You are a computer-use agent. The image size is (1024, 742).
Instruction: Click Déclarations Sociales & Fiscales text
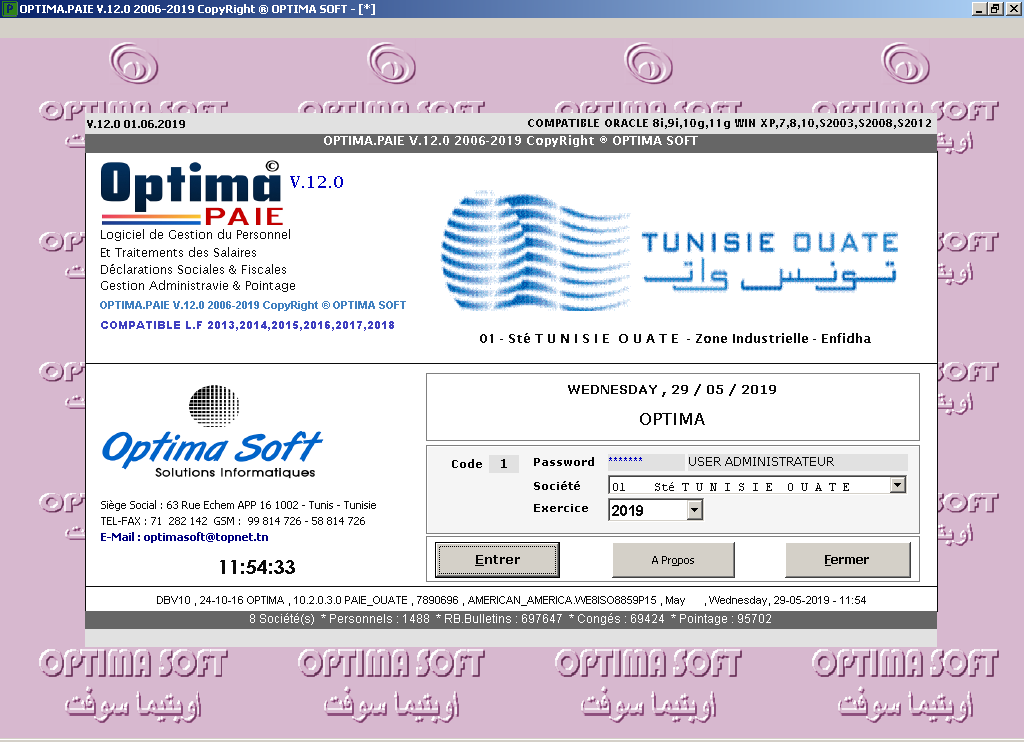193,270
